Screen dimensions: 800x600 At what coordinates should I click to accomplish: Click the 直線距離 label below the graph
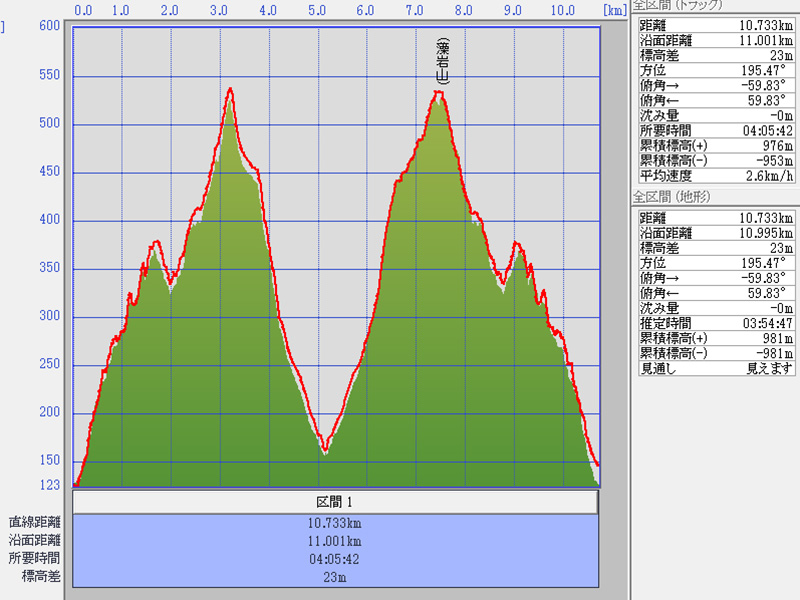[x=35, y=522]
